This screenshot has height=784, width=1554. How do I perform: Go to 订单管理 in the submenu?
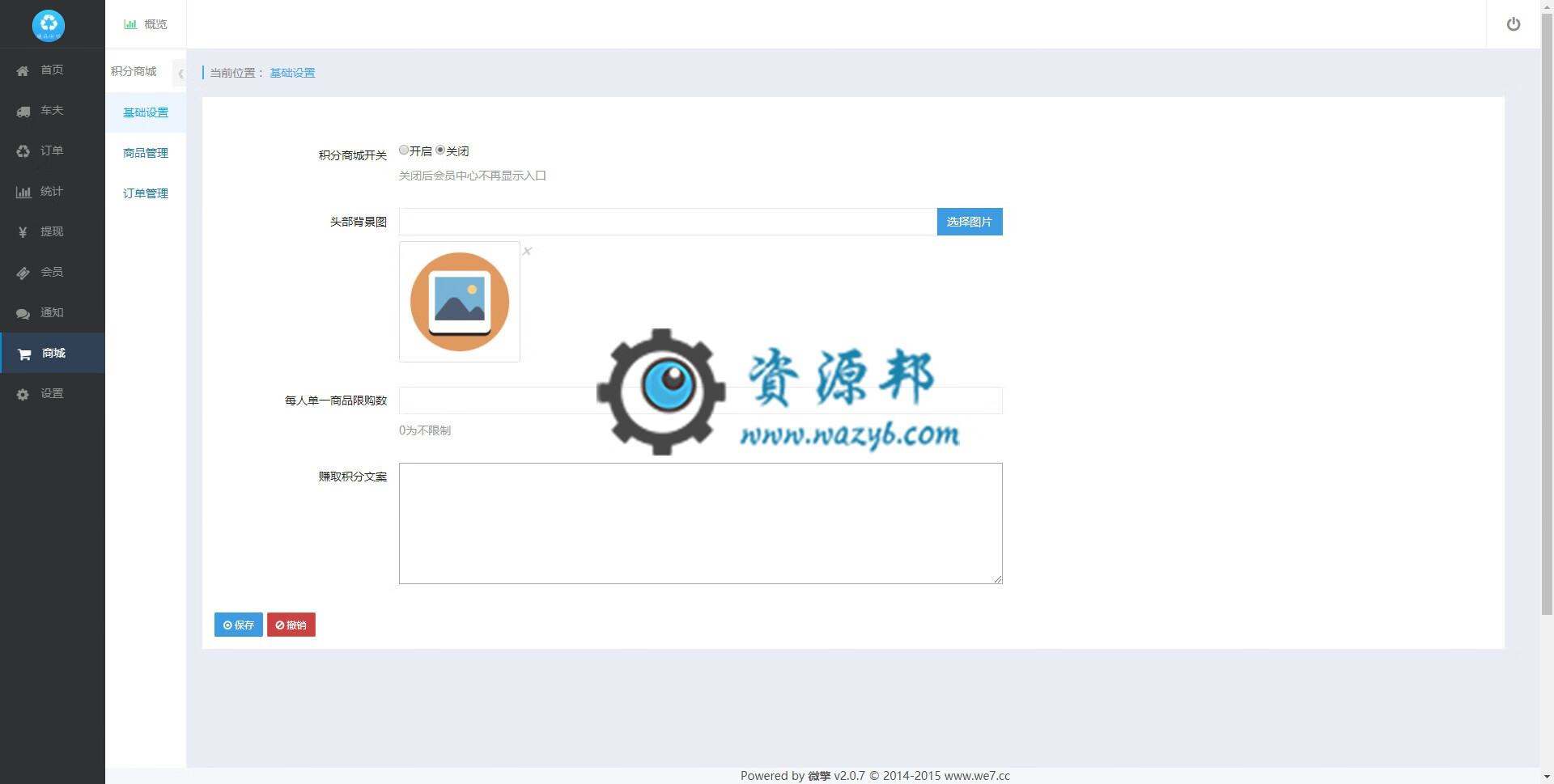tap(146, 193)
